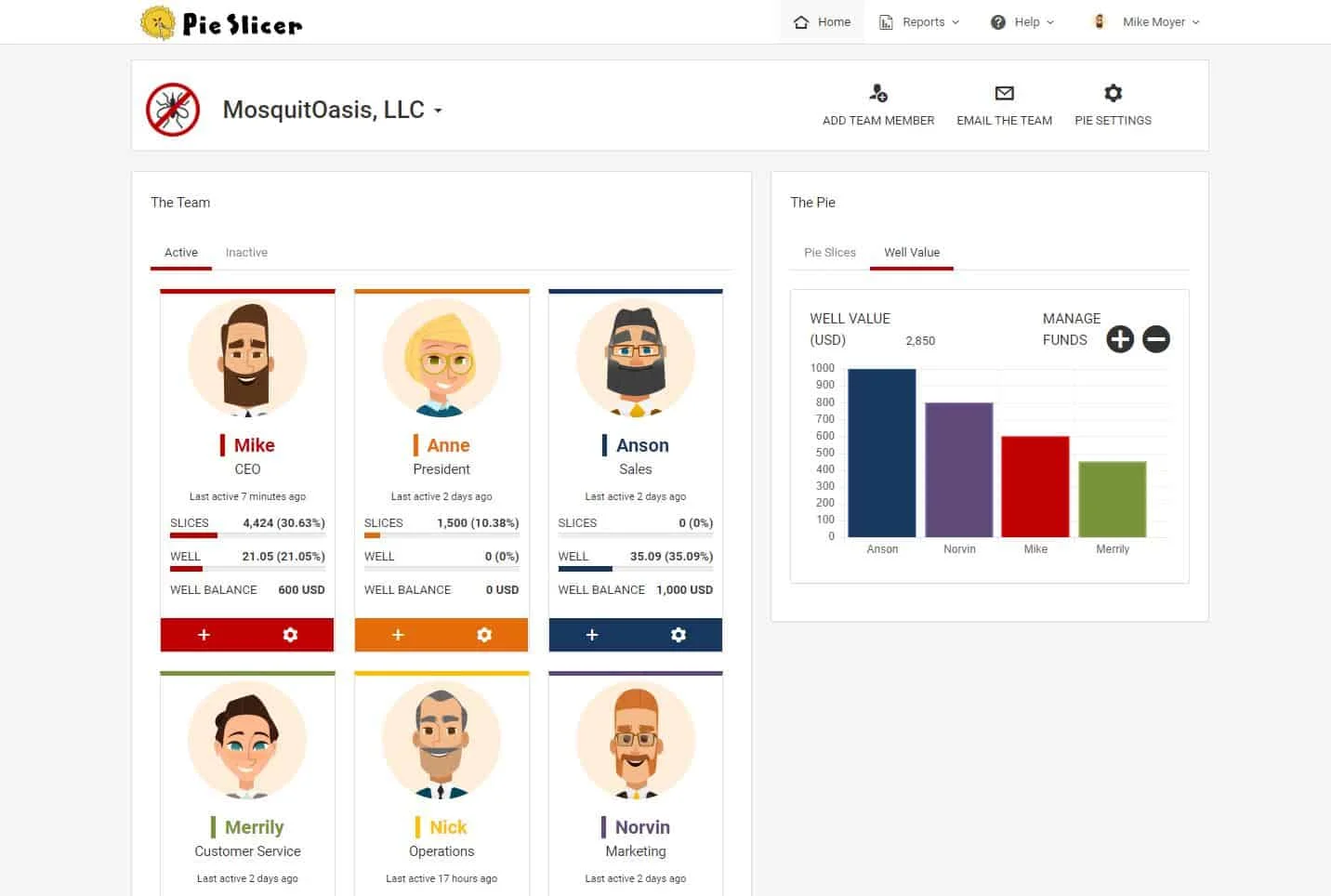Open Pie Settings gear icon

click(x=1113, y=93)
